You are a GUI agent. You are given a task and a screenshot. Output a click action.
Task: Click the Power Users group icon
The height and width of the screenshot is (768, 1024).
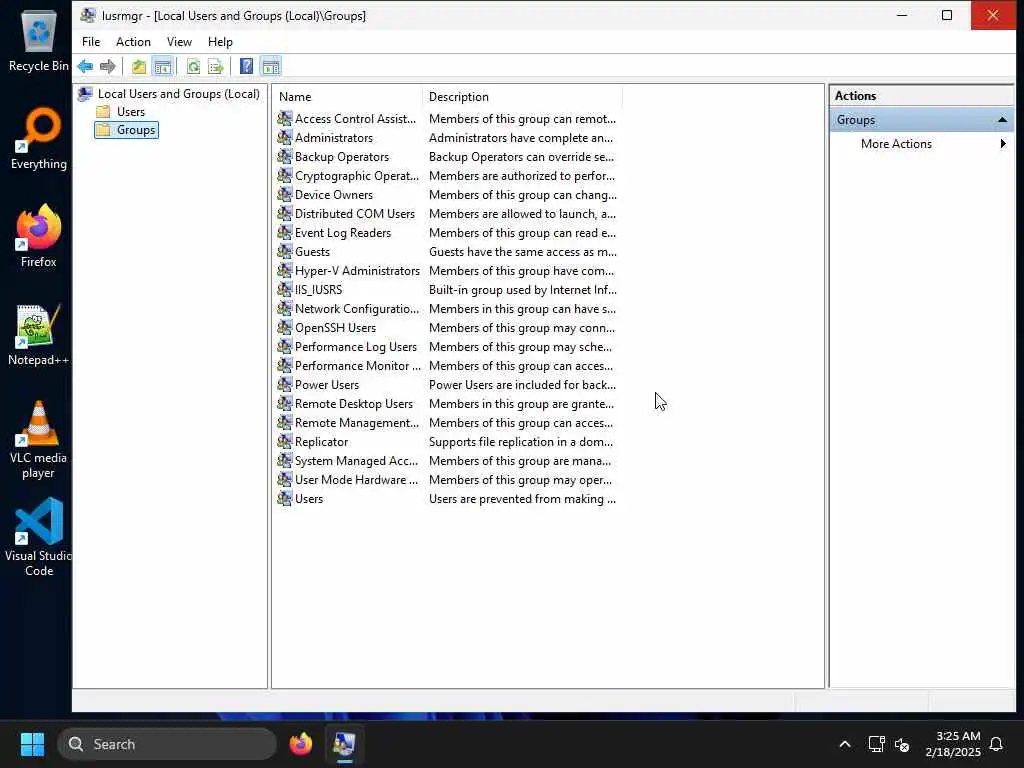coord(284,384)
